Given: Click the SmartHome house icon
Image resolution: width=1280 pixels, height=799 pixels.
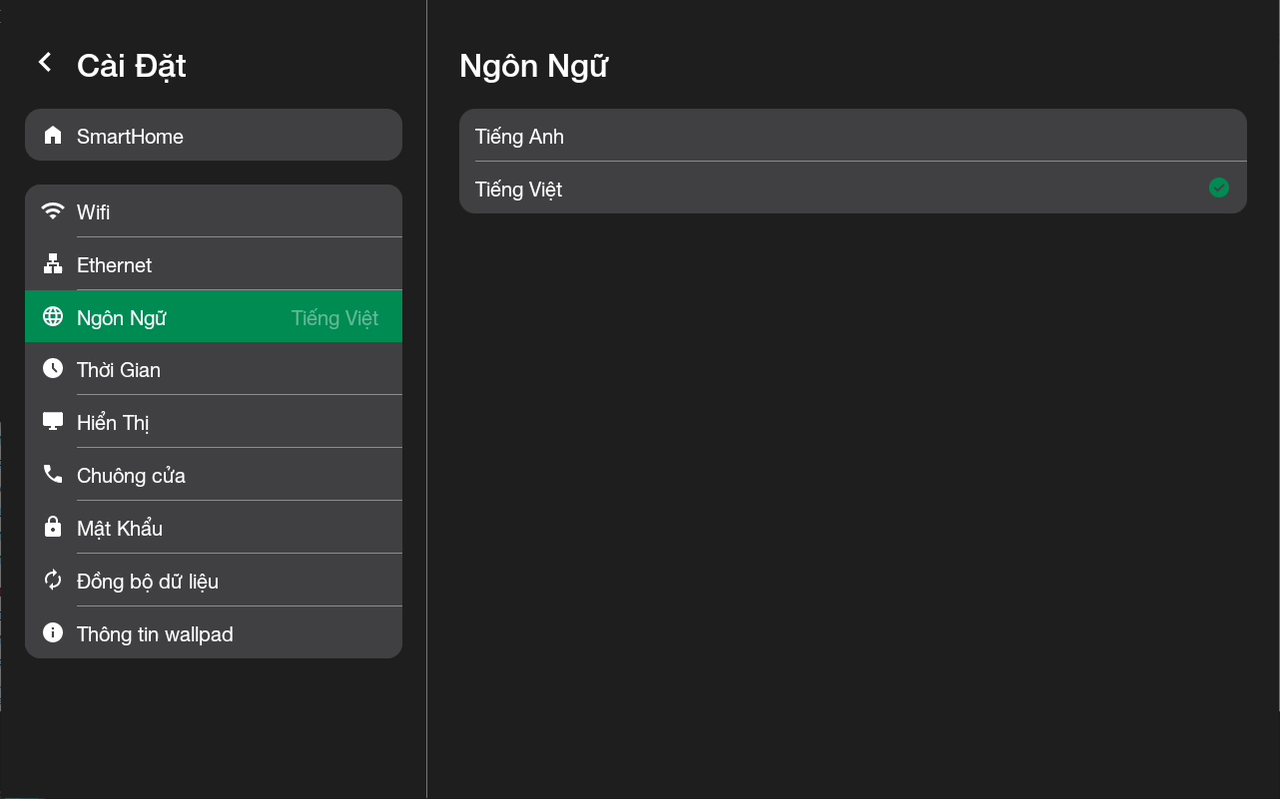Looking at the screenshot, I should click(x=53, y=136).
